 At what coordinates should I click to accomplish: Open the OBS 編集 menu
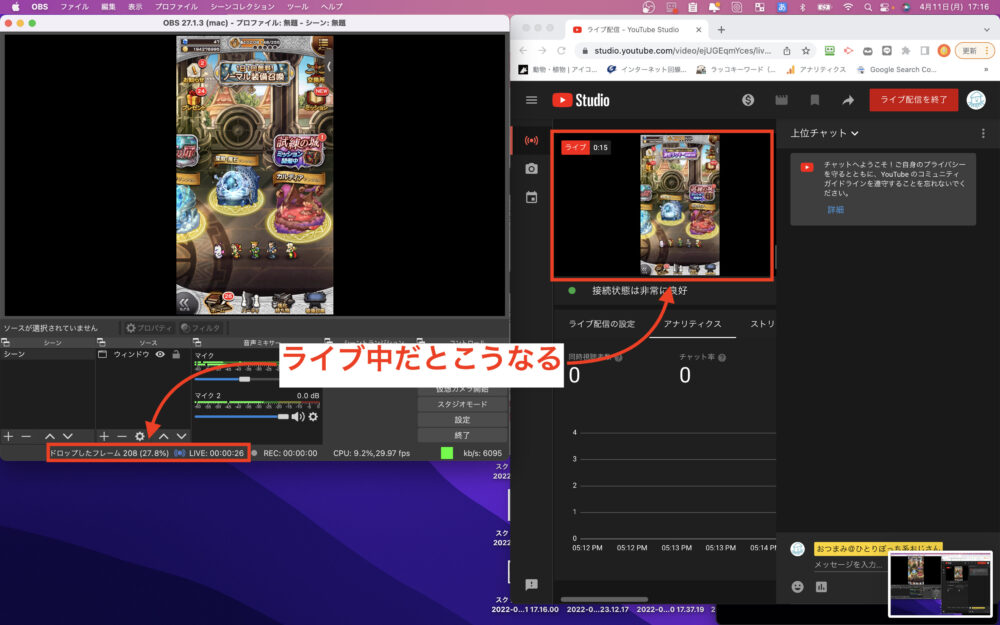pyautogui.click(x=108, y=7)
